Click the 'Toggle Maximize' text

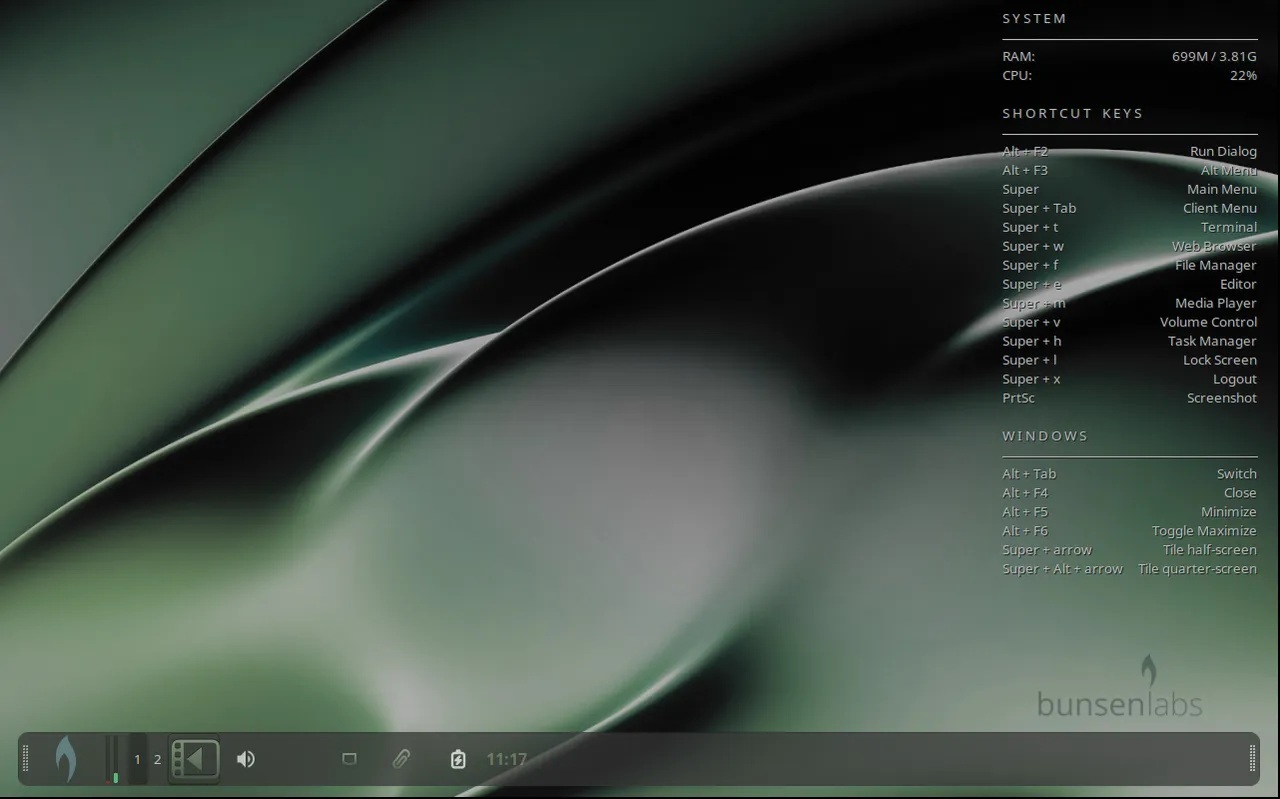pyautogui.click(x=1204, y=532)
